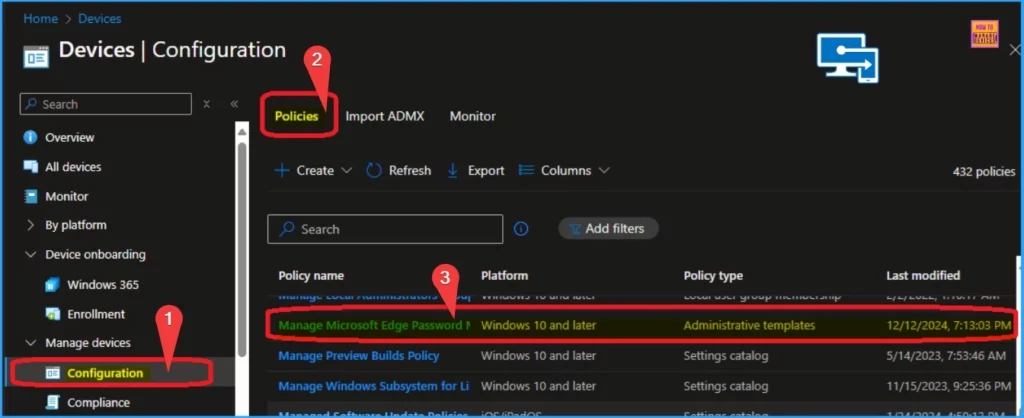
Task: Click the Export button label
Action: pyautogui.click(x=486, y=170)
